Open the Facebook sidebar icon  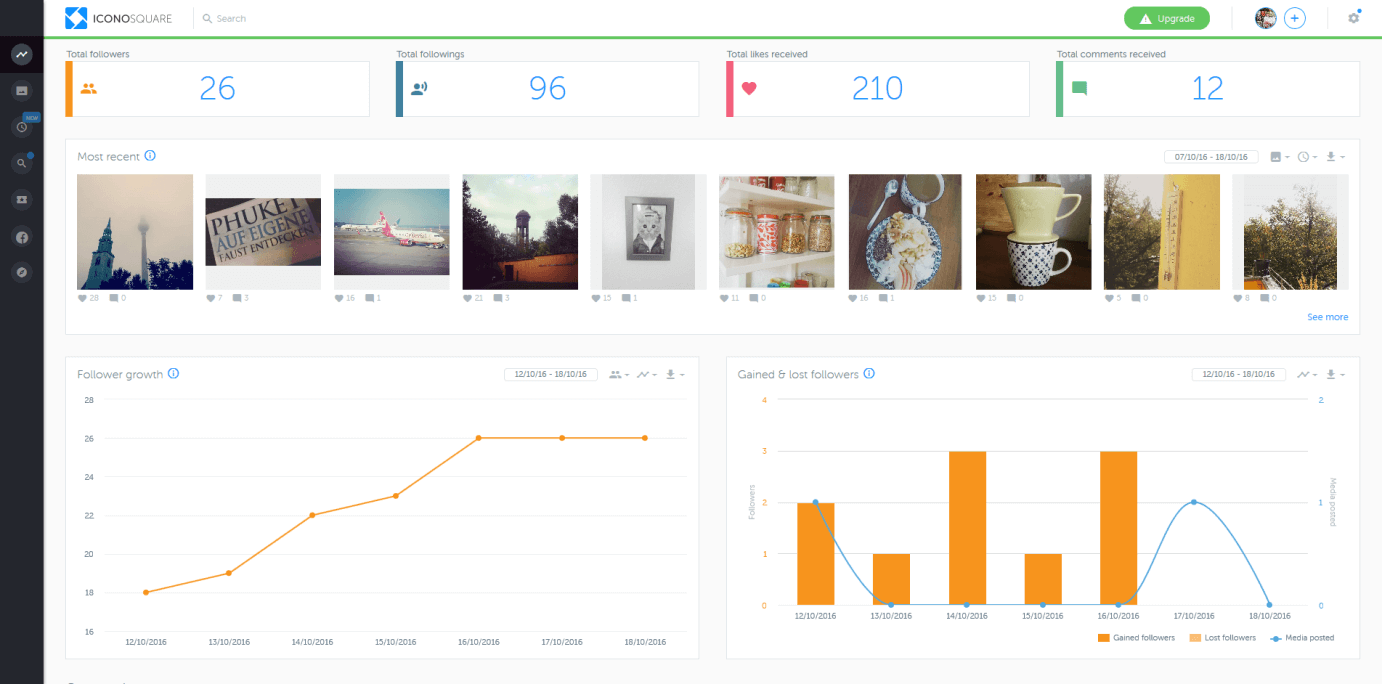(21, 236)
